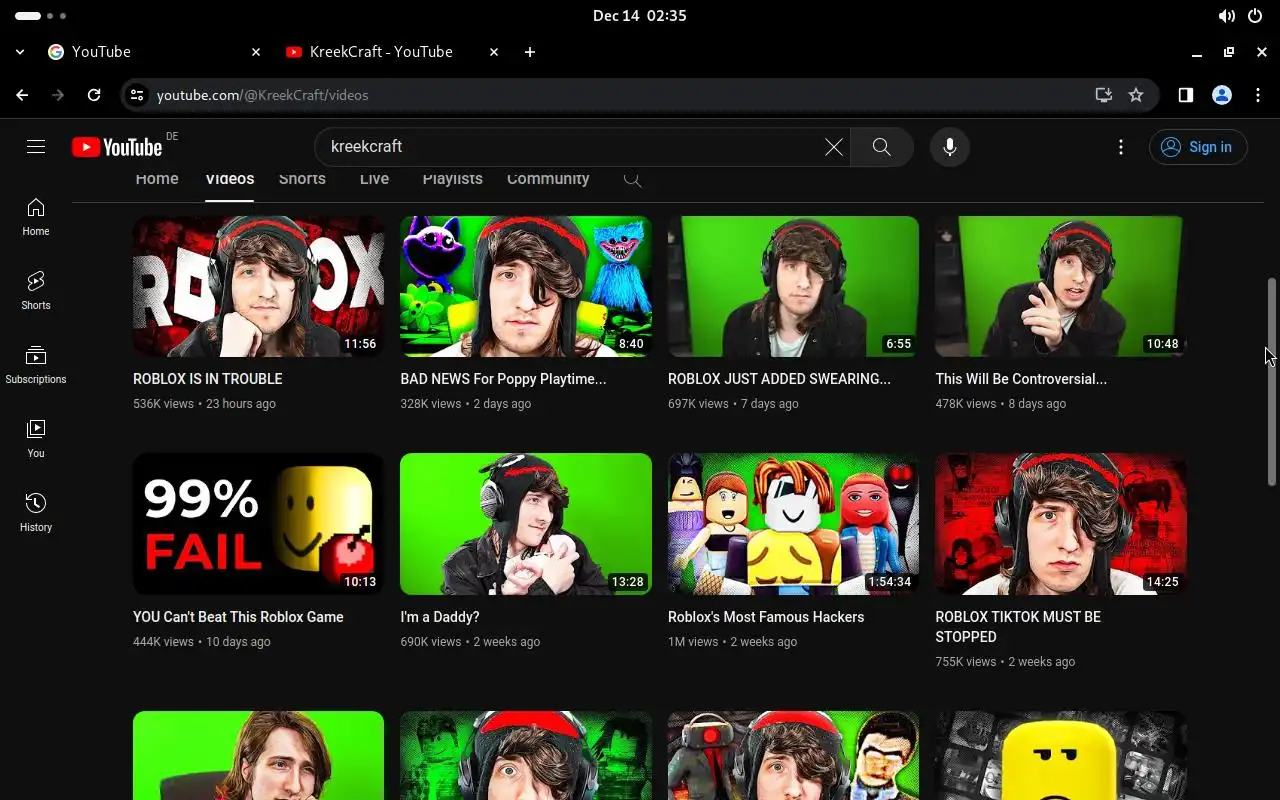Open the 13:28 video thumbnail
The width and height of the screenshot is (1280, 800).
[526, 524]
